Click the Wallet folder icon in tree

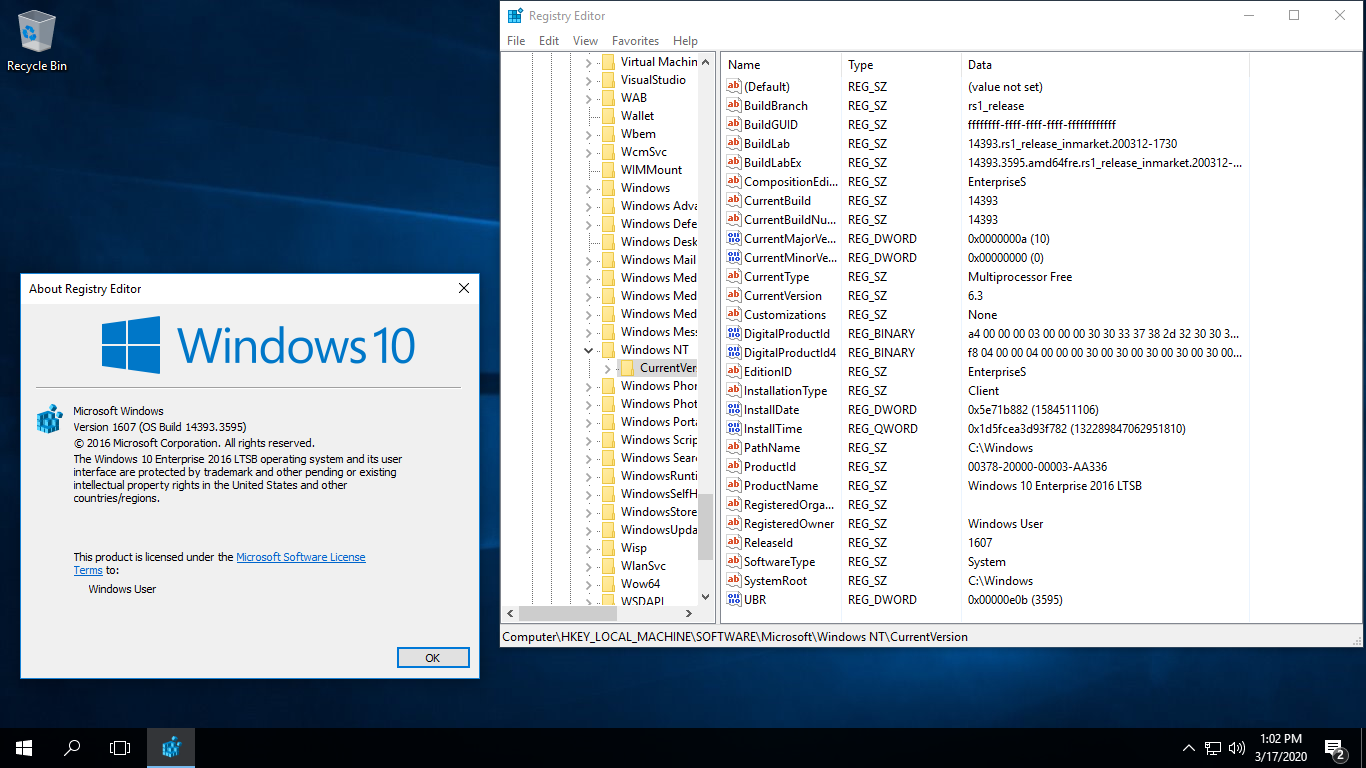607,115
